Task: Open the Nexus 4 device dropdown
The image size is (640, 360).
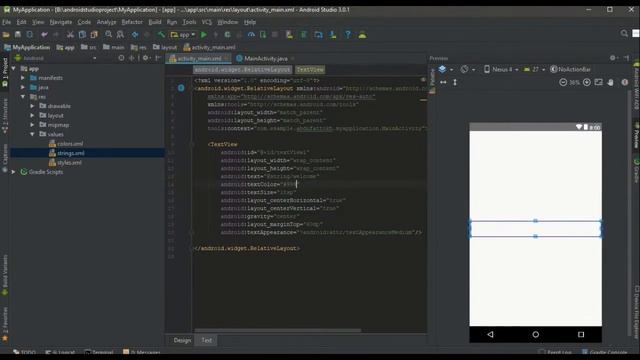Action: (501, 69)
